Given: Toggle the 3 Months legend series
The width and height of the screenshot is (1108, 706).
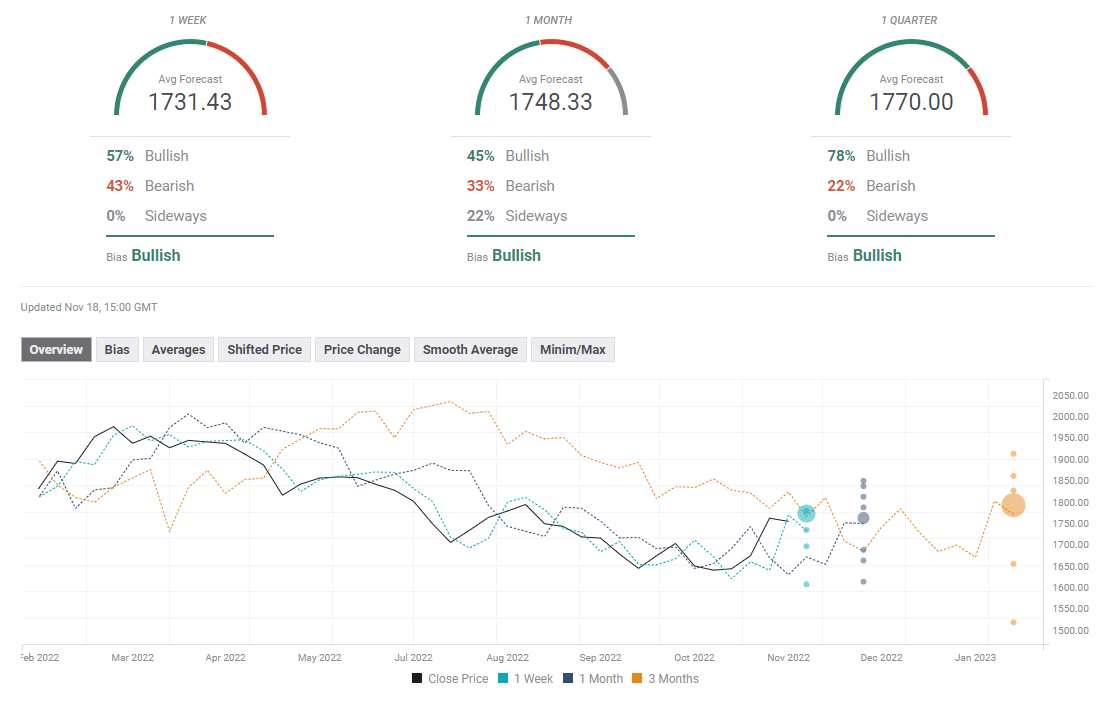Looking at the screenshot, I should (x=665, y=679).
